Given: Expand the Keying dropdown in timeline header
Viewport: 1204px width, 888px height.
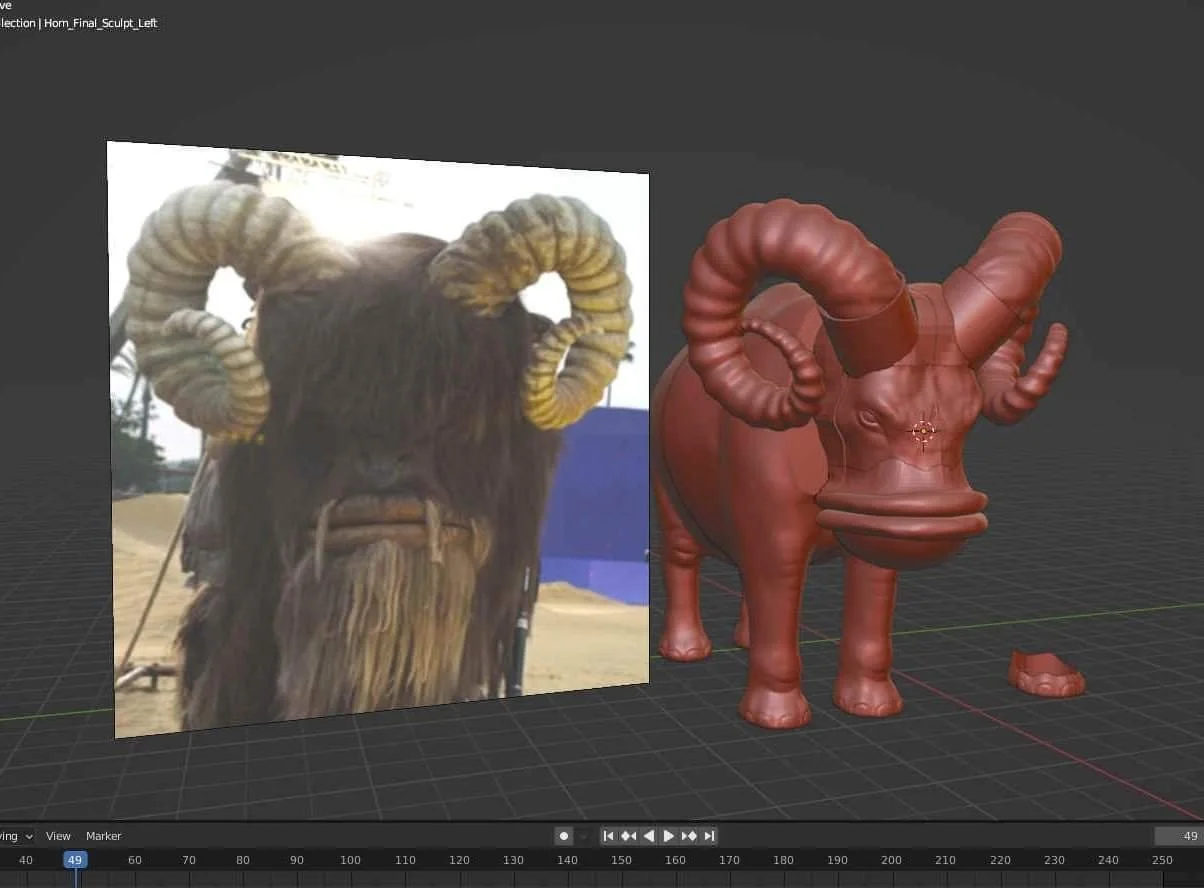Looking at the screenshot, I should 17,836.
